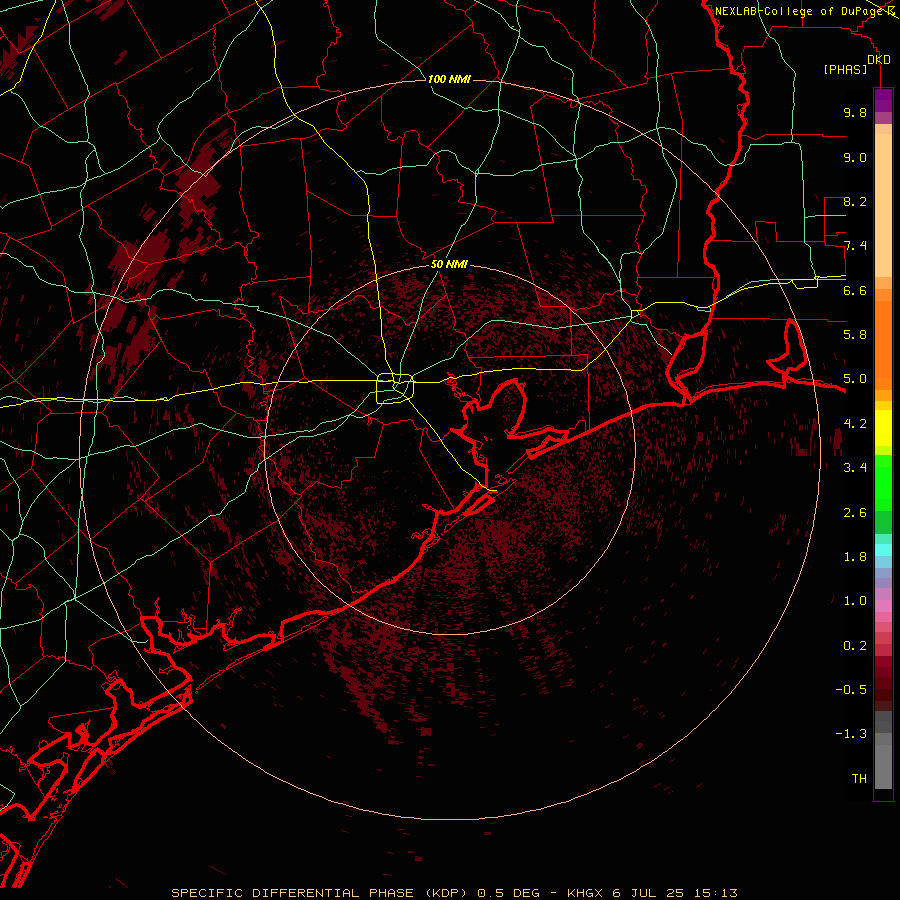The height and width of the screenshot is (900, 900).
Task: Click the DKD product code label
Action: [879, 60]
